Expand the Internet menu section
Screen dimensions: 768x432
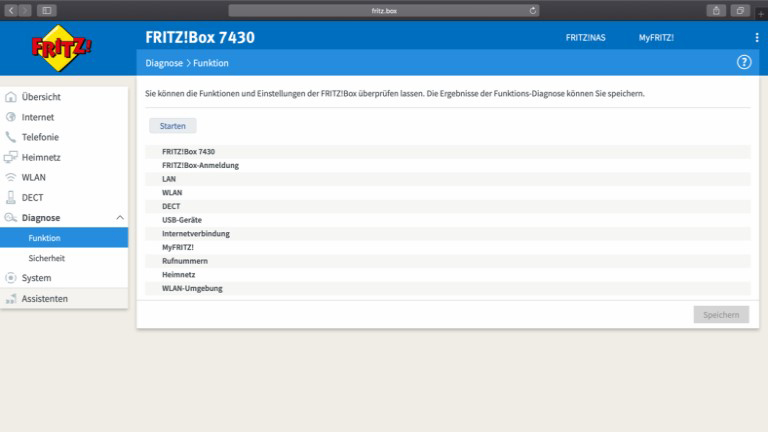click(x=38, y=117)
